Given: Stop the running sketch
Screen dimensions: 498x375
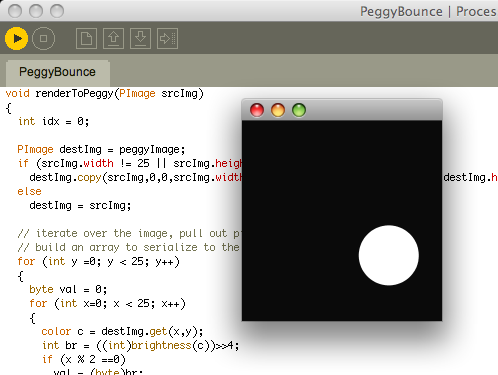Looking at the screenshot, I should pyautogui.click(x=44, y=39).
